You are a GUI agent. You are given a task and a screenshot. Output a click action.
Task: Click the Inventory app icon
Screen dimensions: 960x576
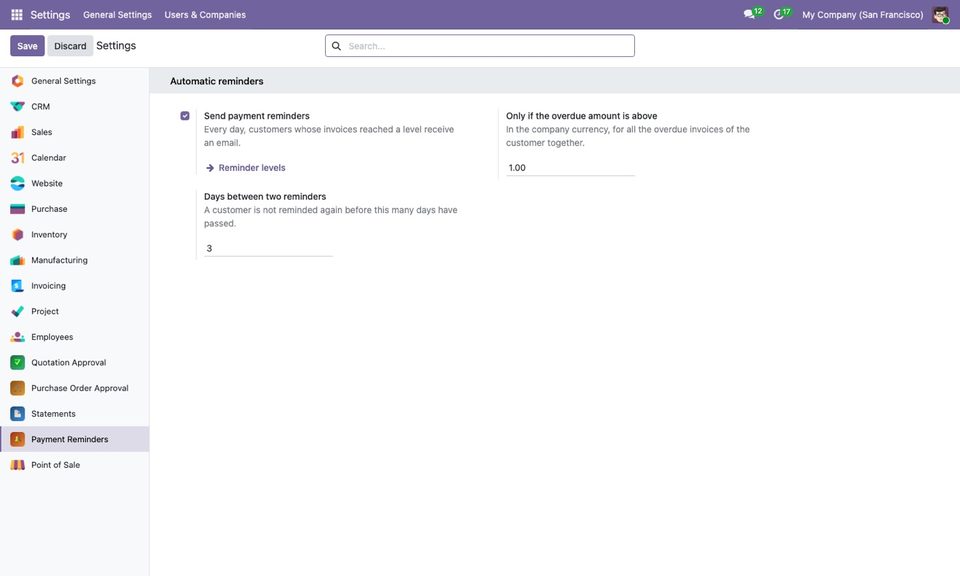click(x=18, y=234)
